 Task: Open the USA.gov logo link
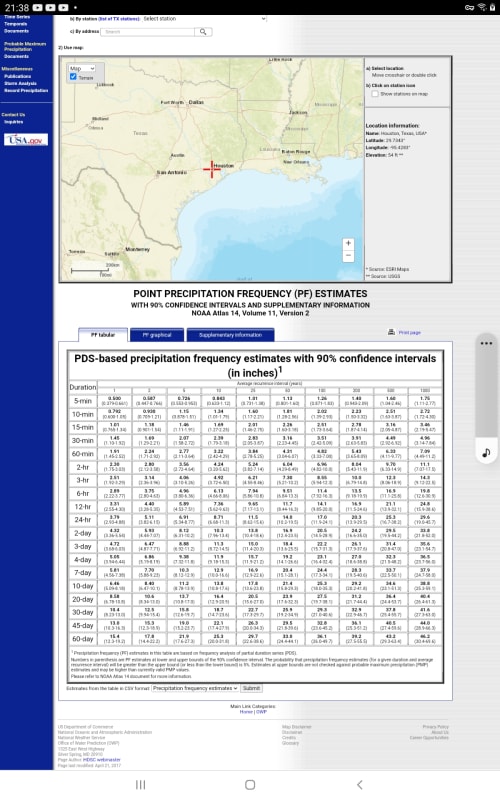tap(26, 140)
